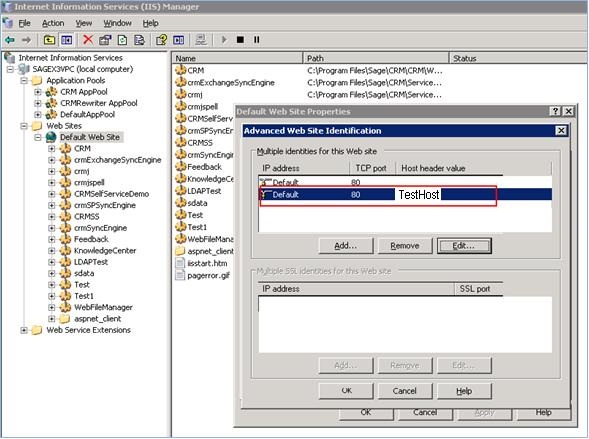The image size is (589, 439).
Task: Toggle the Show/Hide Console Tree icon
Action: 67,39
